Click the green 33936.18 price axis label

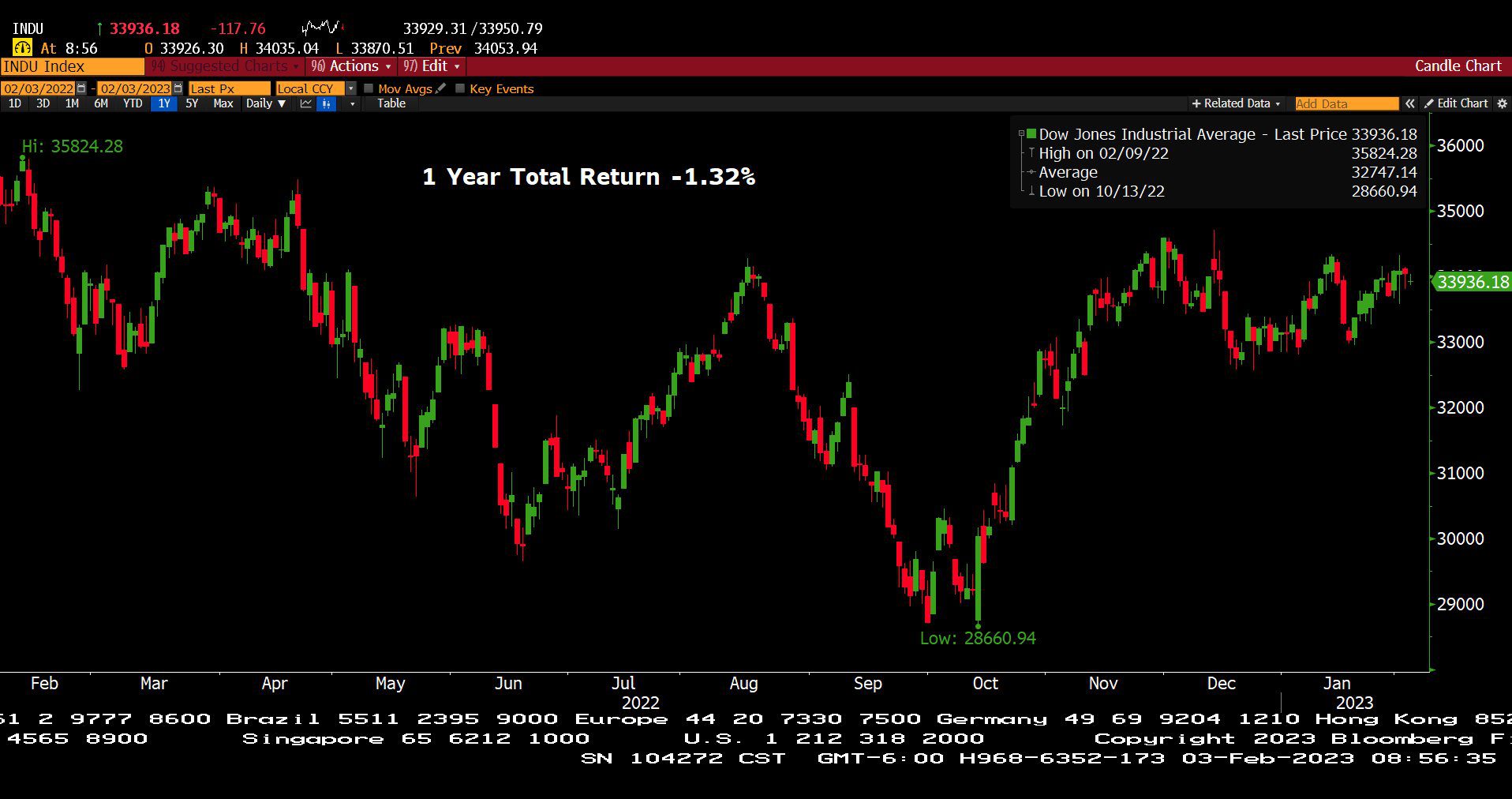pos(1471,282)
